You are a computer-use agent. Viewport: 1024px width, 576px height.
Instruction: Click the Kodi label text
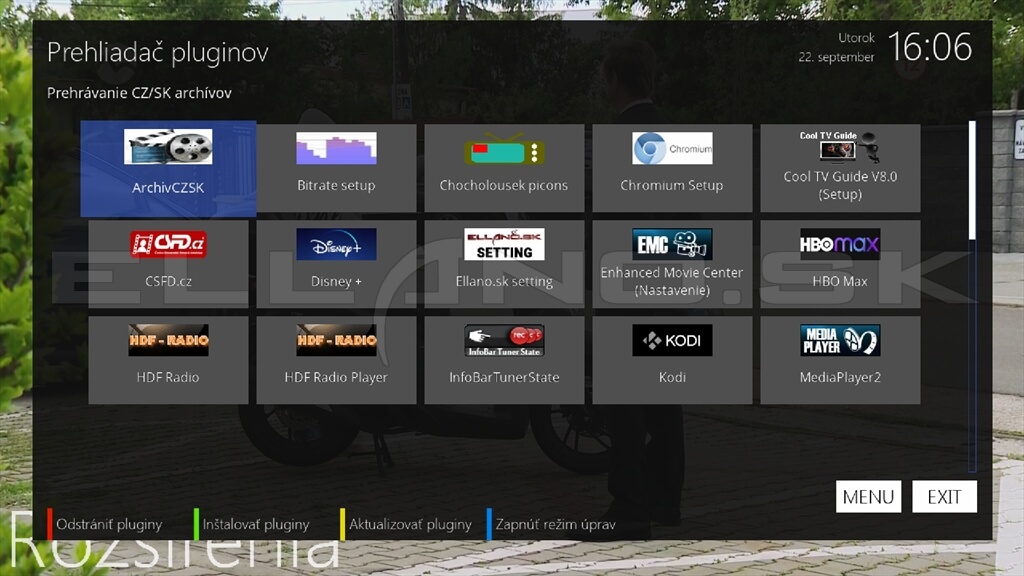pyautogui.click(x=672, y=377)
